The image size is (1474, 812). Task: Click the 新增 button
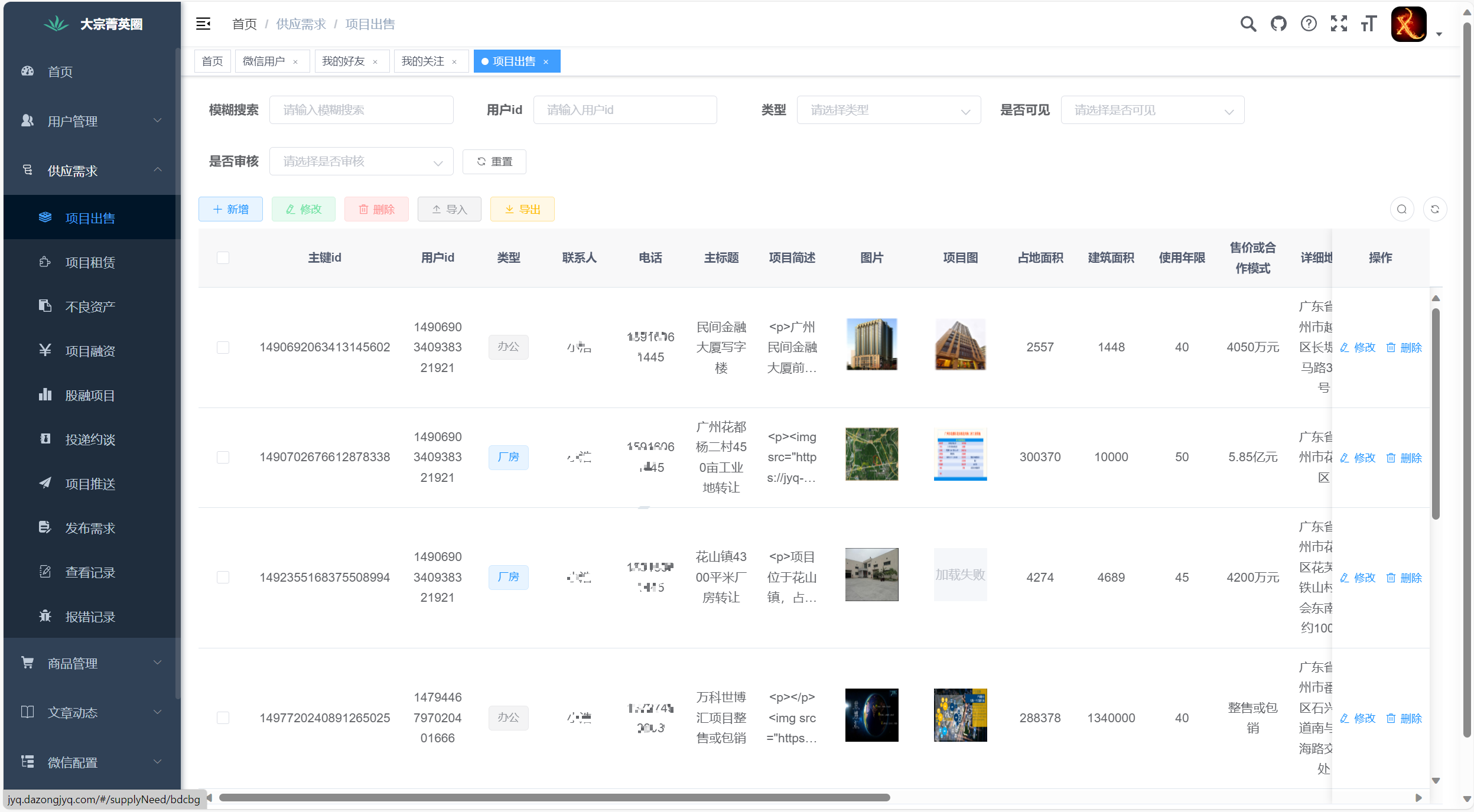tap(230, 209)
